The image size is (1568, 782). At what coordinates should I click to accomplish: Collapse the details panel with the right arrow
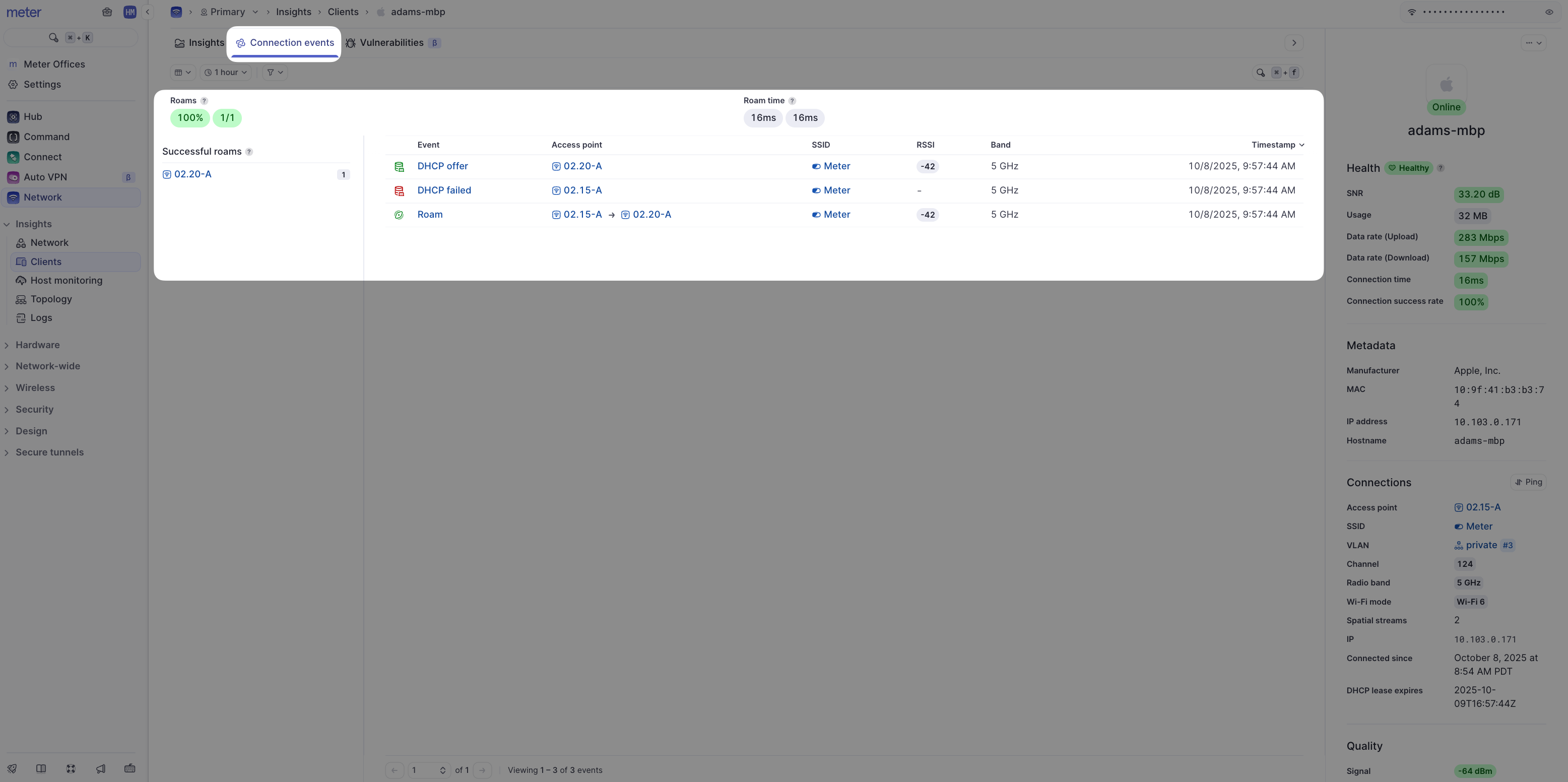(1293, 43)
